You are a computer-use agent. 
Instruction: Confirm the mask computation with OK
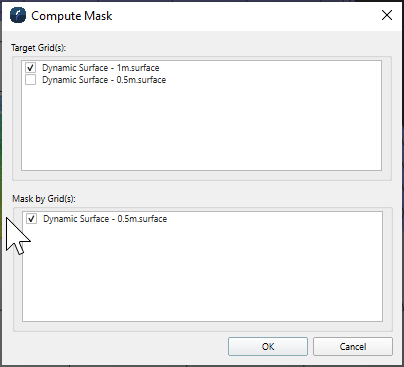point(268,346)
